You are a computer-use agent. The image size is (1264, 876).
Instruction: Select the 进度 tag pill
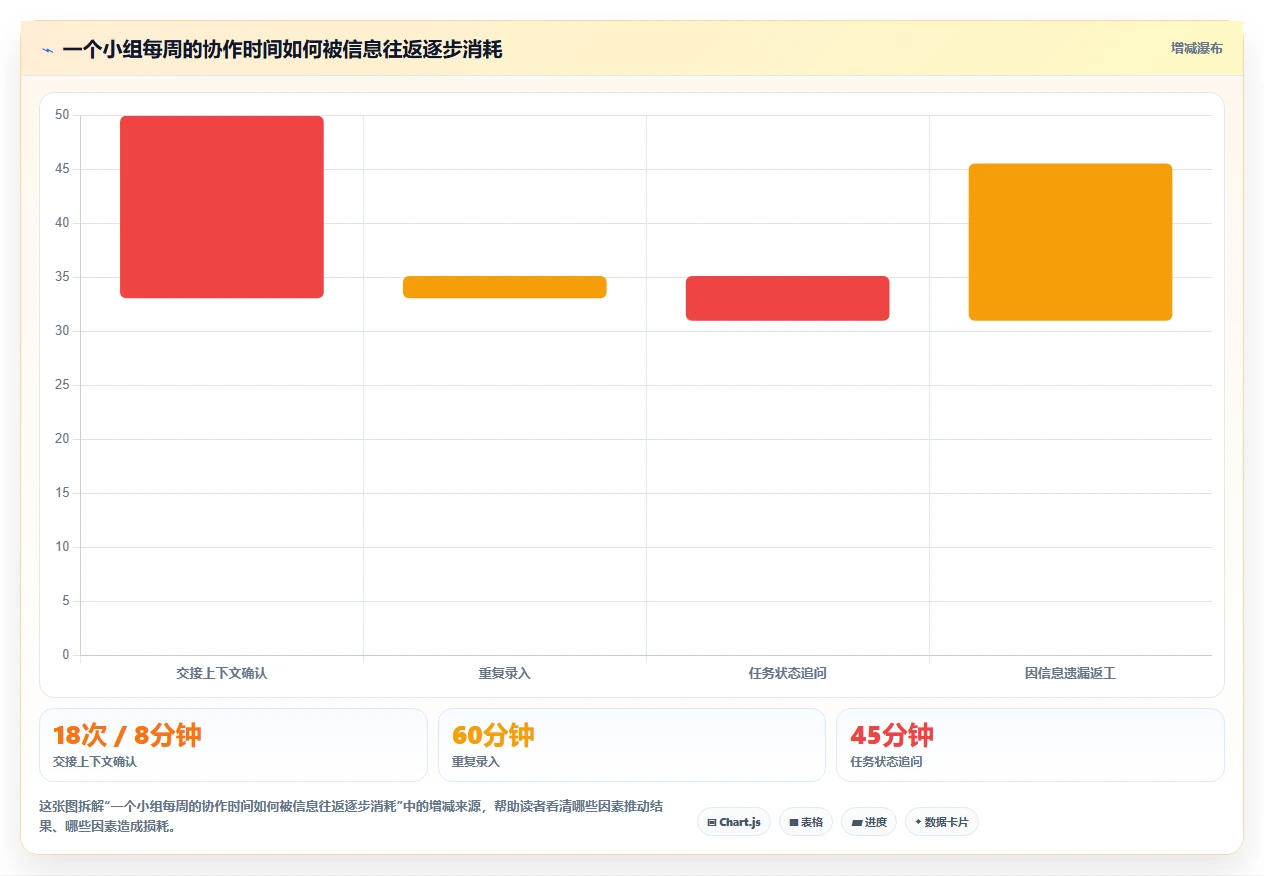(x=869, y=822)
